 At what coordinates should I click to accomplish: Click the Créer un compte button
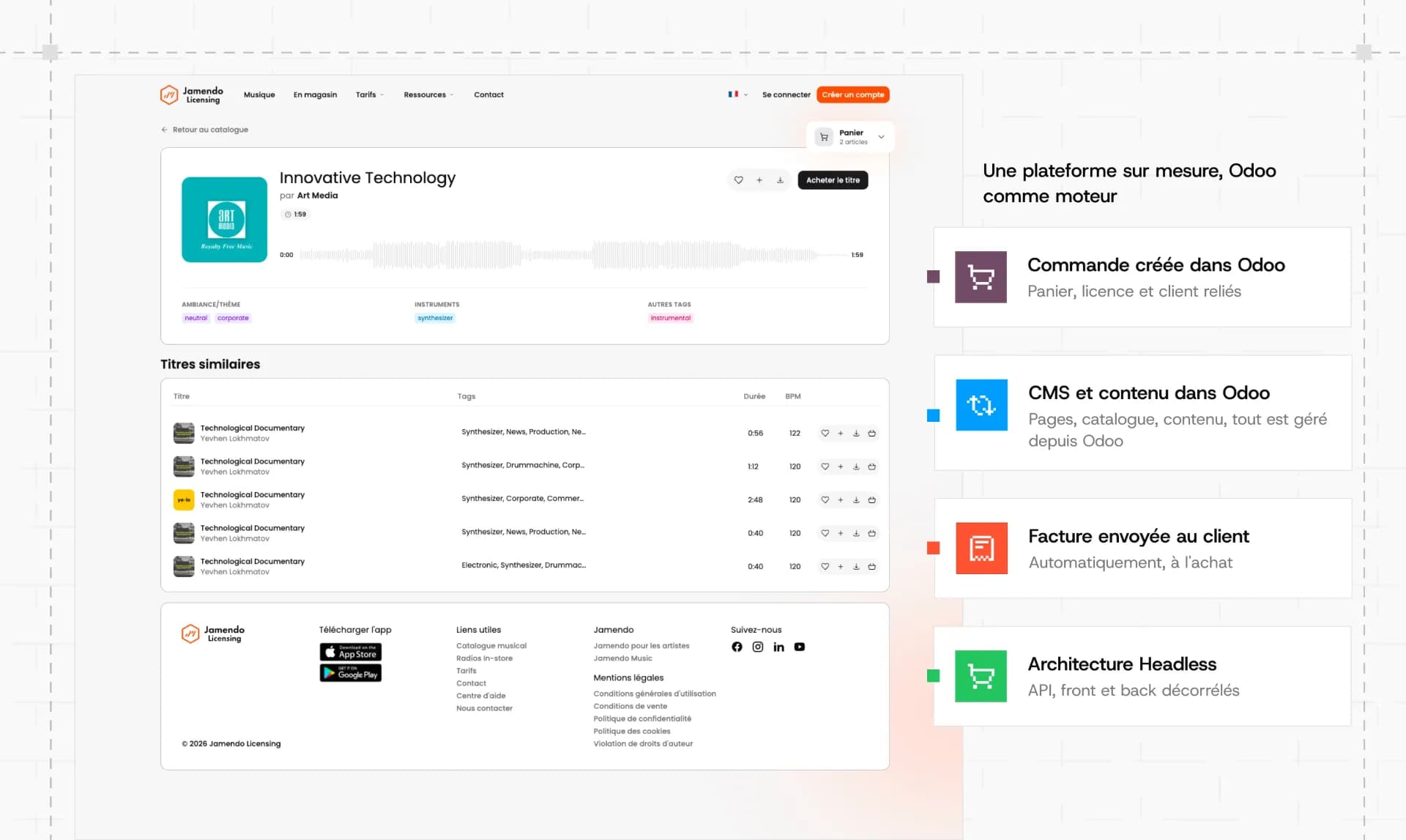852,94
